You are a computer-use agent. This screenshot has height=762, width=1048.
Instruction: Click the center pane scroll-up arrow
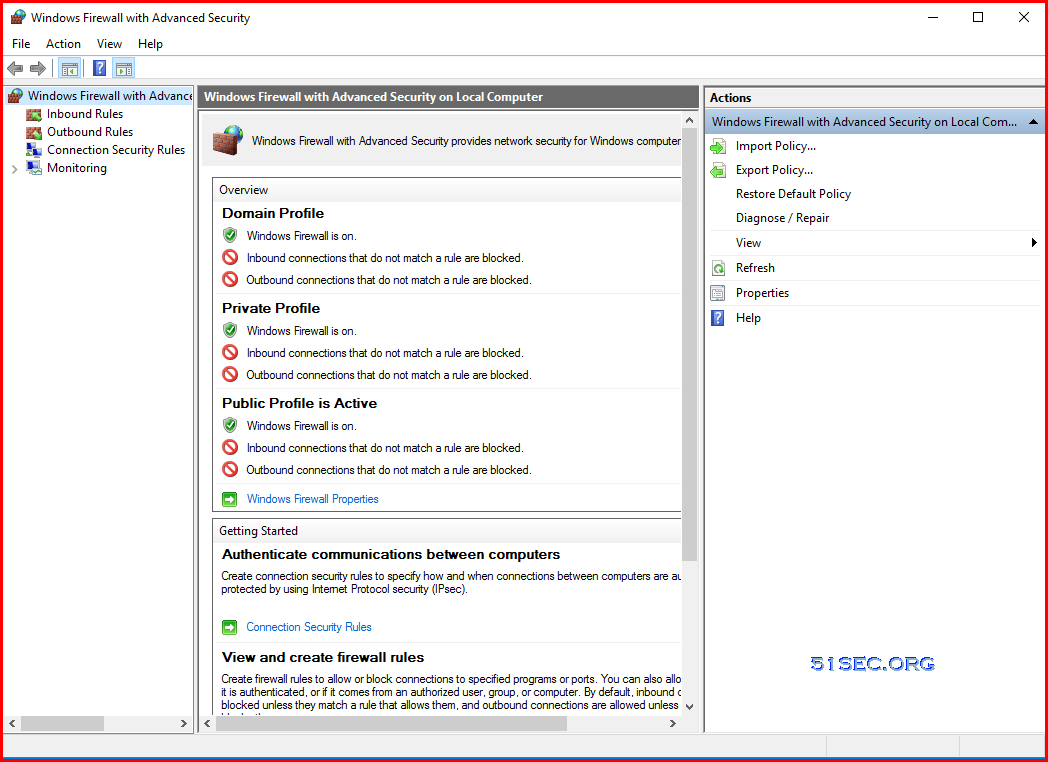click(689, 121)
